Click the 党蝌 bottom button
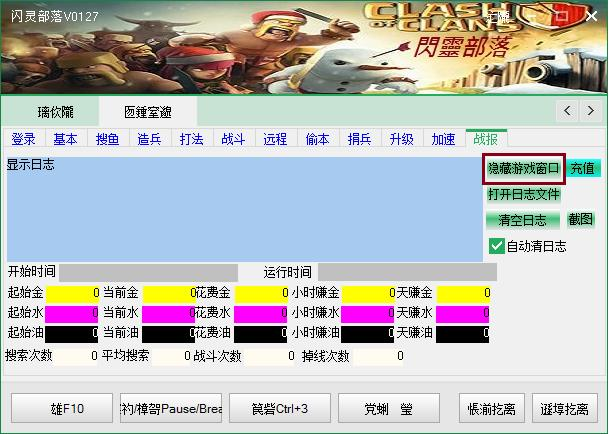The image size is (609, 434). pyautogui.click(x=389, y=408)
